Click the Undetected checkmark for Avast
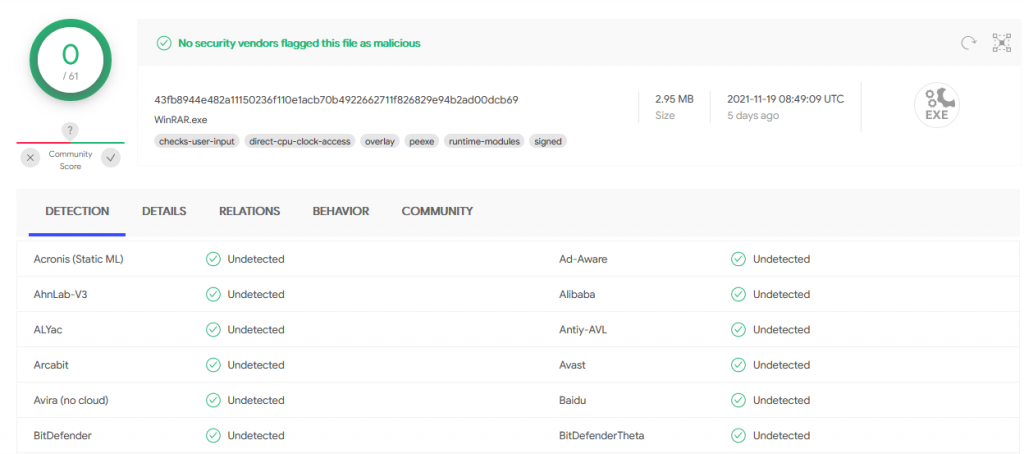This screenshot has height=454, width=1024. tap(738, 365)
